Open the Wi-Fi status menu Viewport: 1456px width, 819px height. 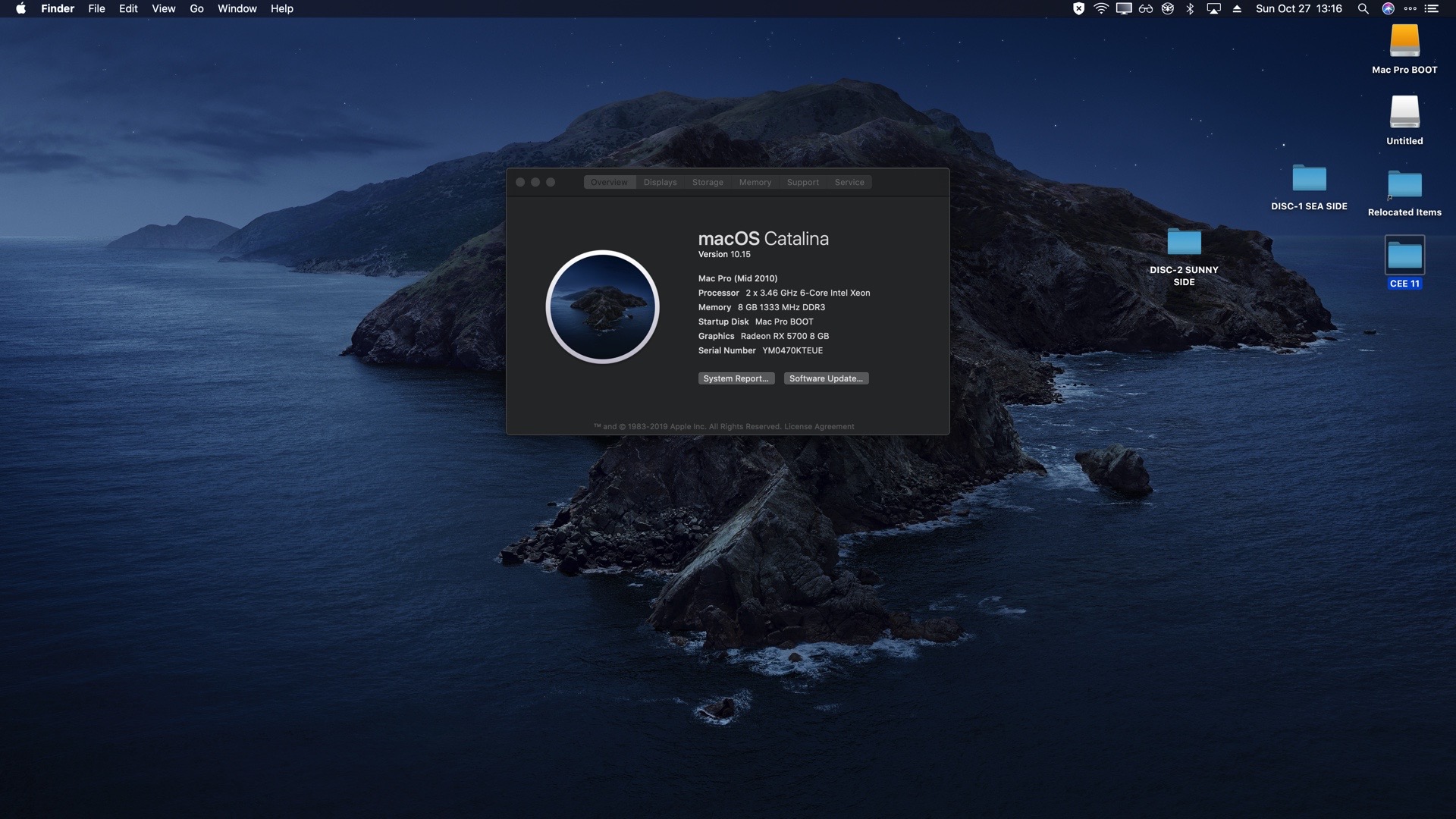click(x=1101, y=8)
